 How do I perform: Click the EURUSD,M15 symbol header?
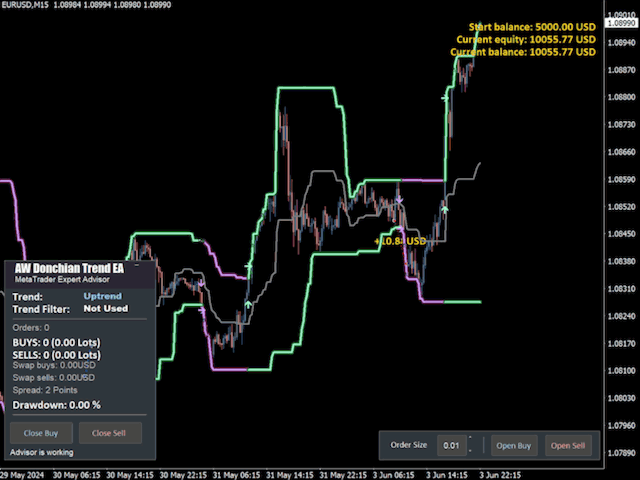[28, 7]
